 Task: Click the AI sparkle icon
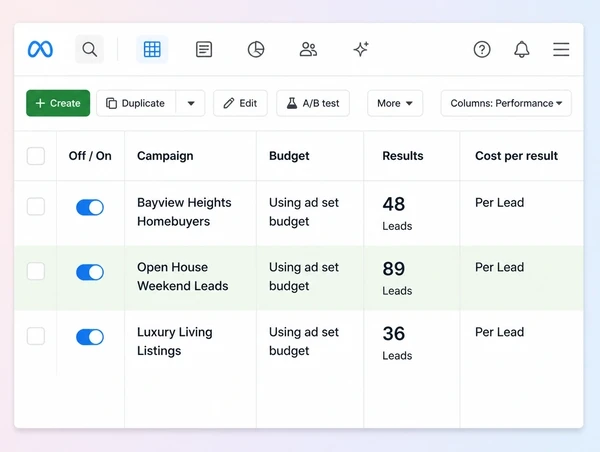tap(360, 49)
